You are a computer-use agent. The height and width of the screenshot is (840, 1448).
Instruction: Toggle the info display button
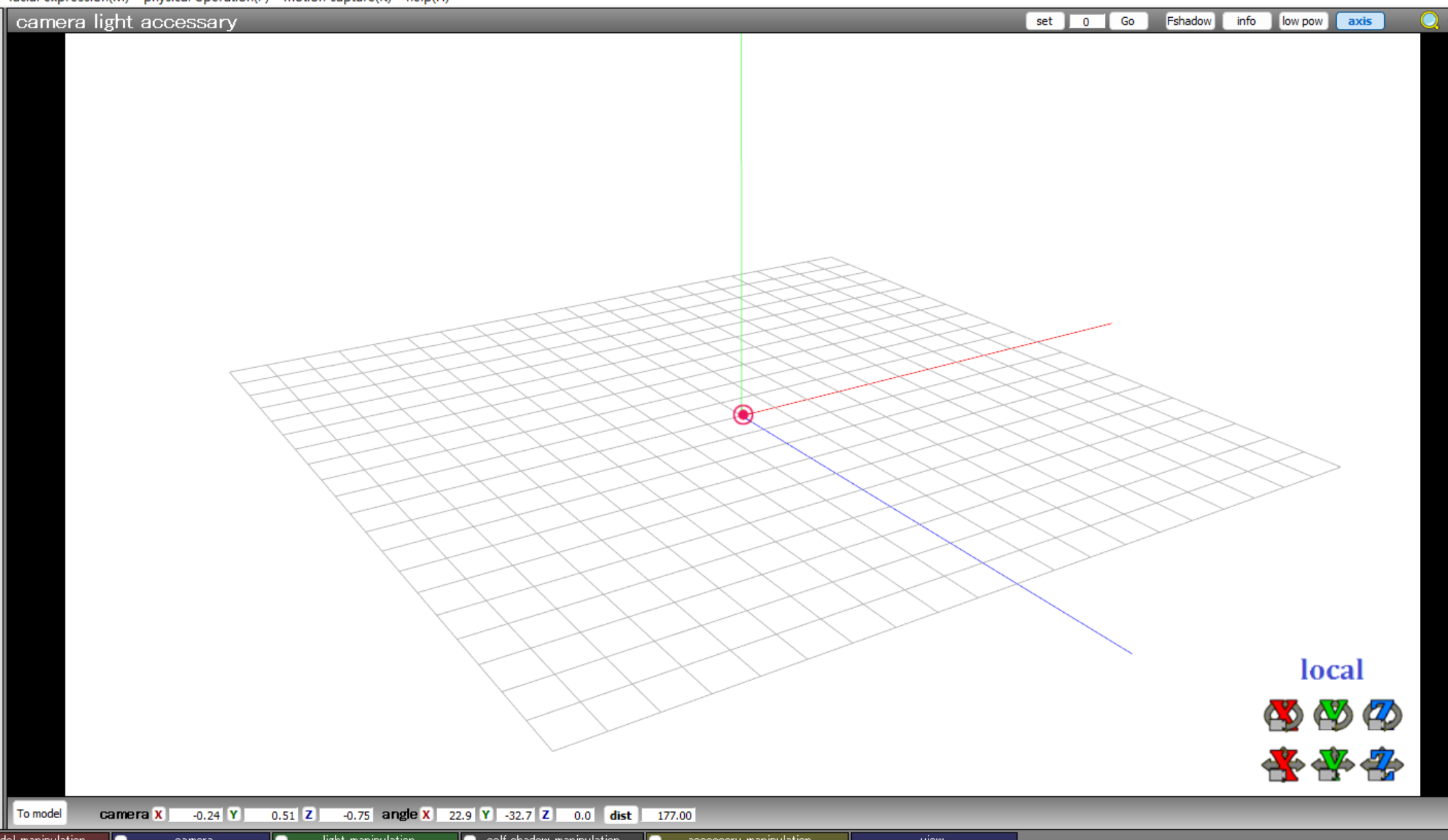click(x=1246, y=21)
